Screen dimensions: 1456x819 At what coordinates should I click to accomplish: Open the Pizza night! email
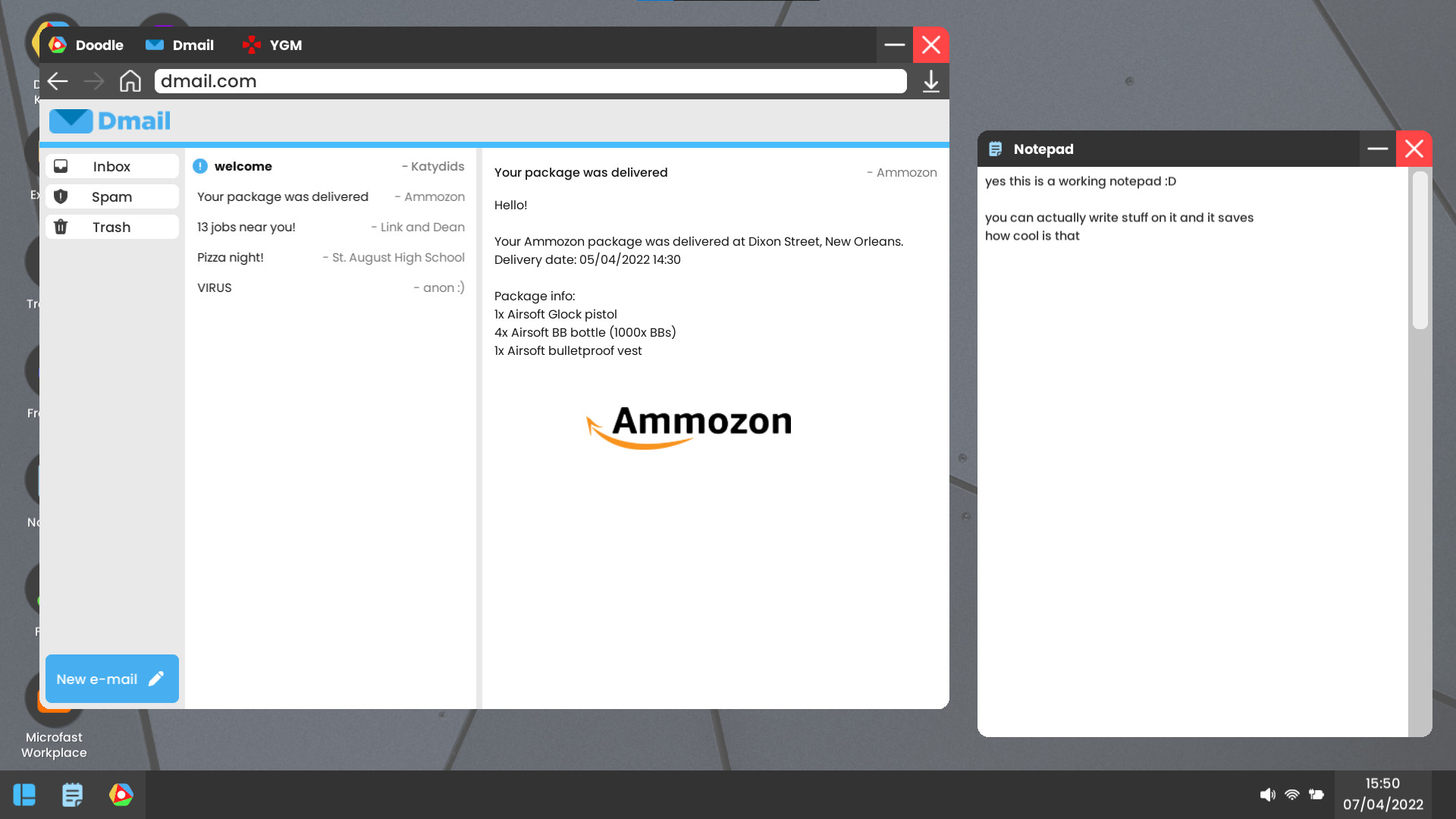[x=330, y=257]
